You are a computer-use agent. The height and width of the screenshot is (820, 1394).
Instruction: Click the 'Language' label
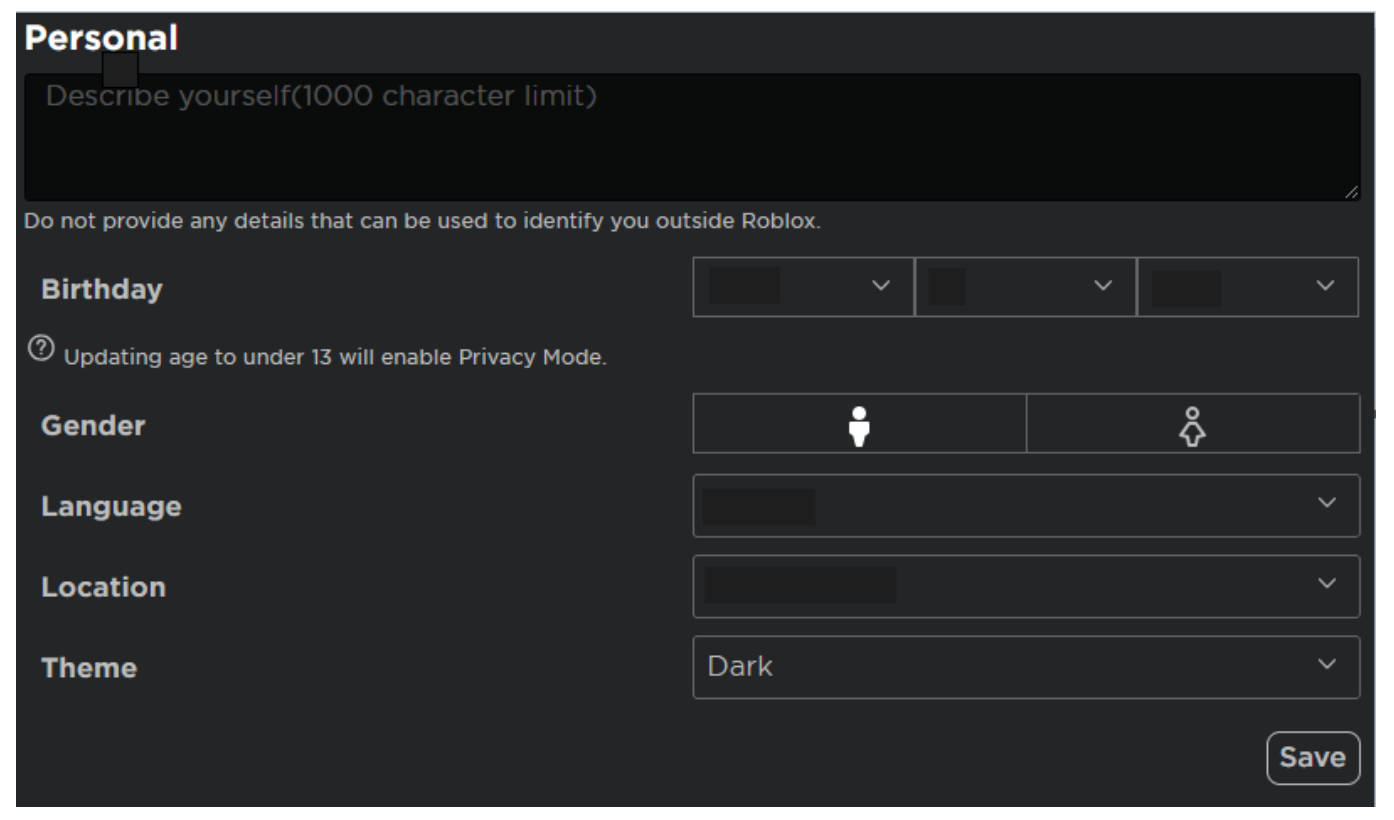coord(111,507)
